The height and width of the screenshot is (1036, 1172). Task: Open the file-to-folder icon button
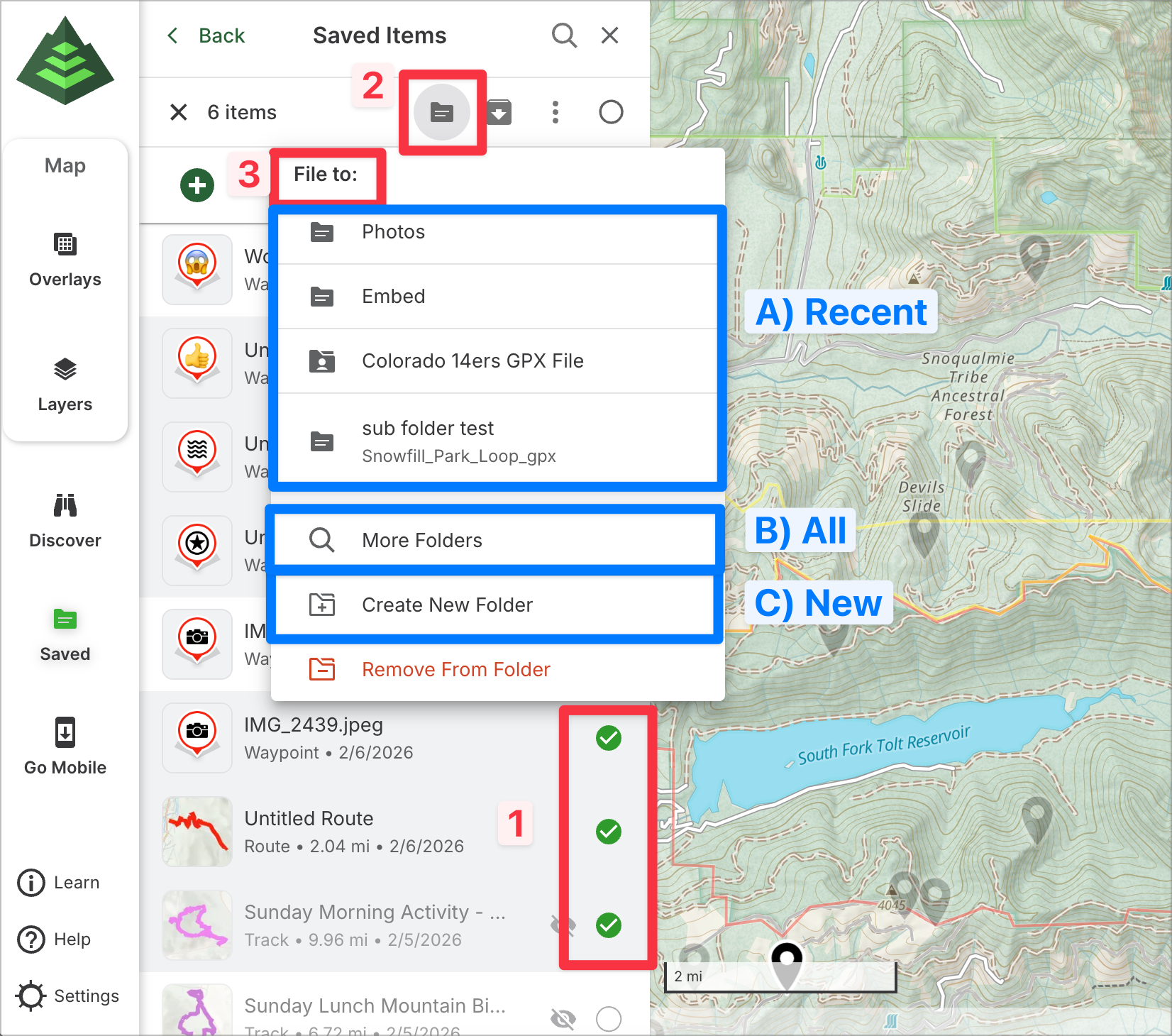pyautogui.click(x=442, y=112)
